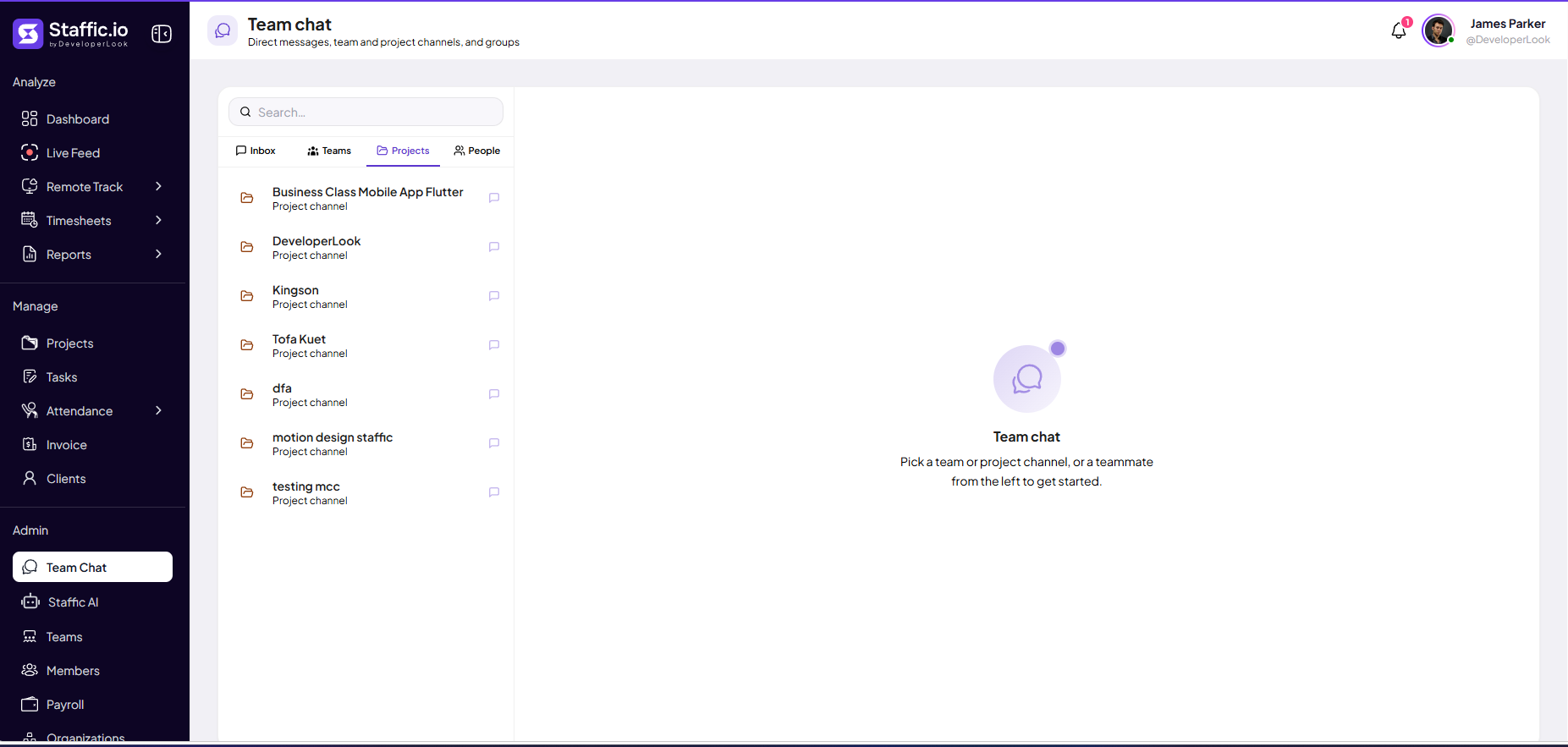
Task: Click the Team chat header icon
Action: click(223, 30)
